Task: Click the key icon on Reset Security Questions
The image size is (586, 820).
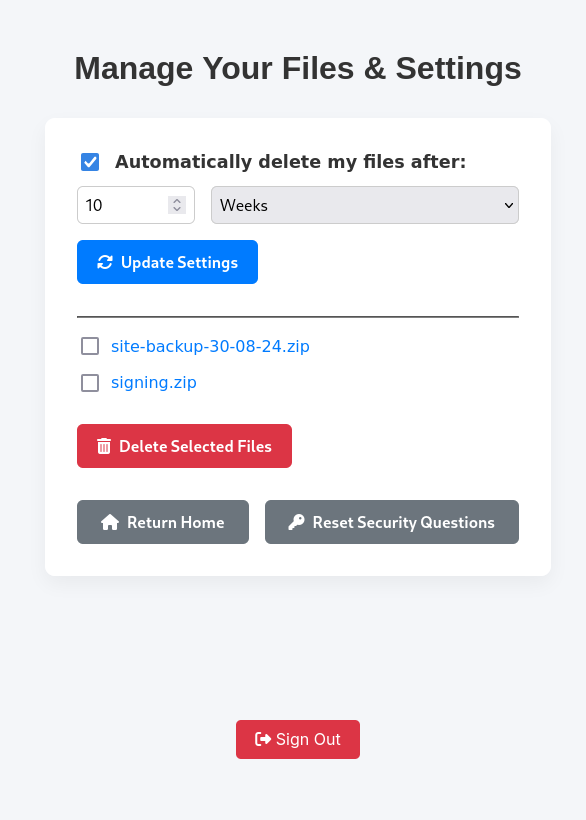Action: pos(296,521)
